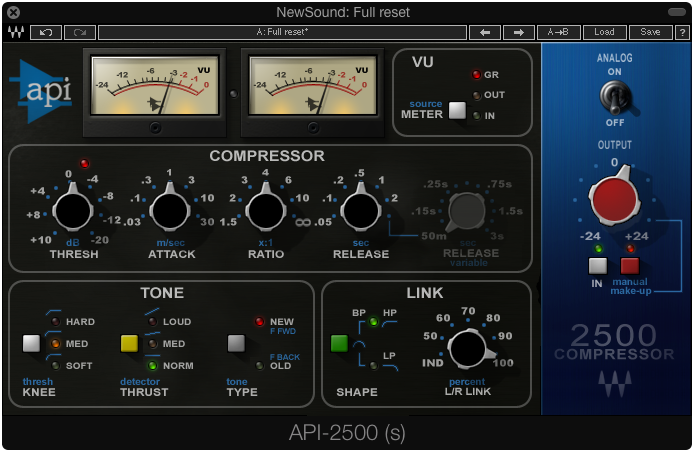Click the IN meter indicator LED

pyautogui.click(x=476, y=116)
